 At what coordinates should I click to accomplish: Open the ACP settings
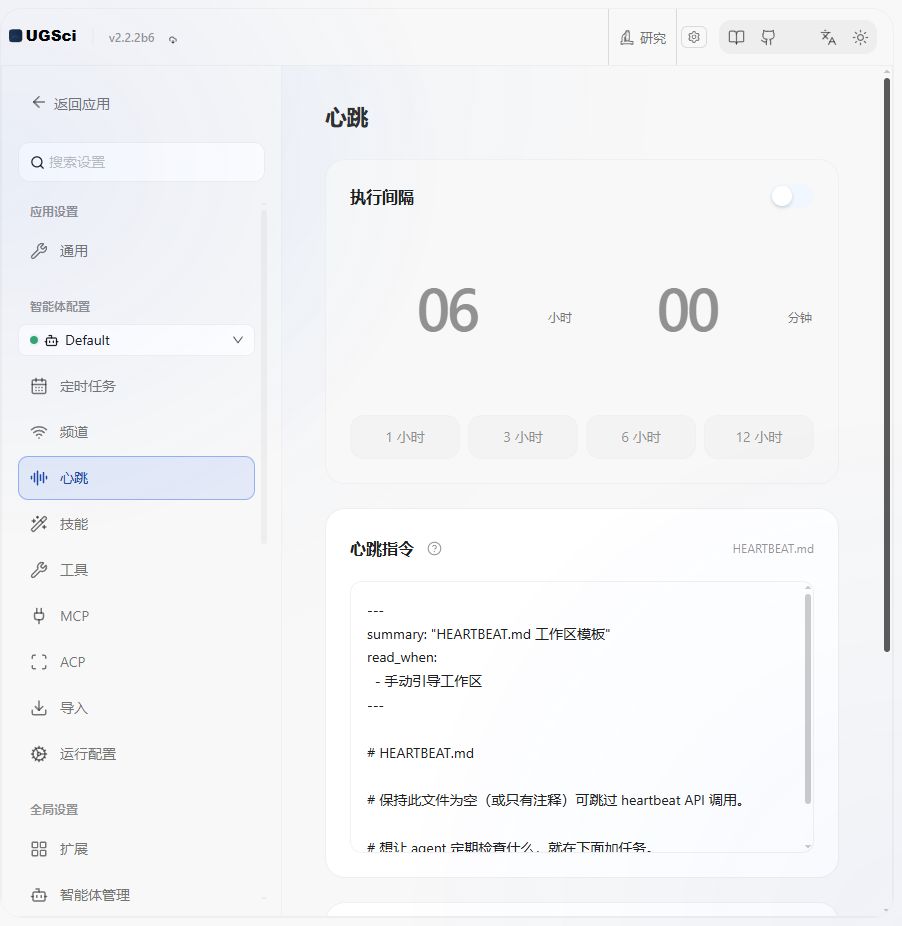coord(136,662)
